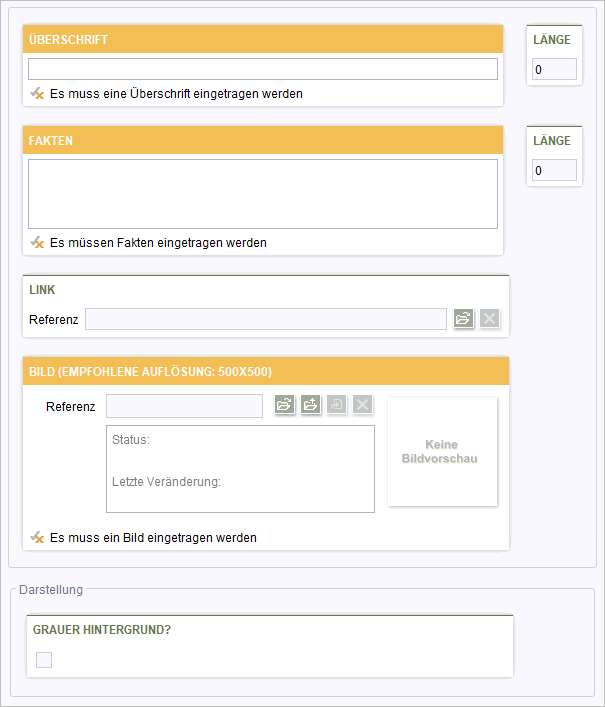Click the go-to-reference icon in Bild

pos(337,404)
